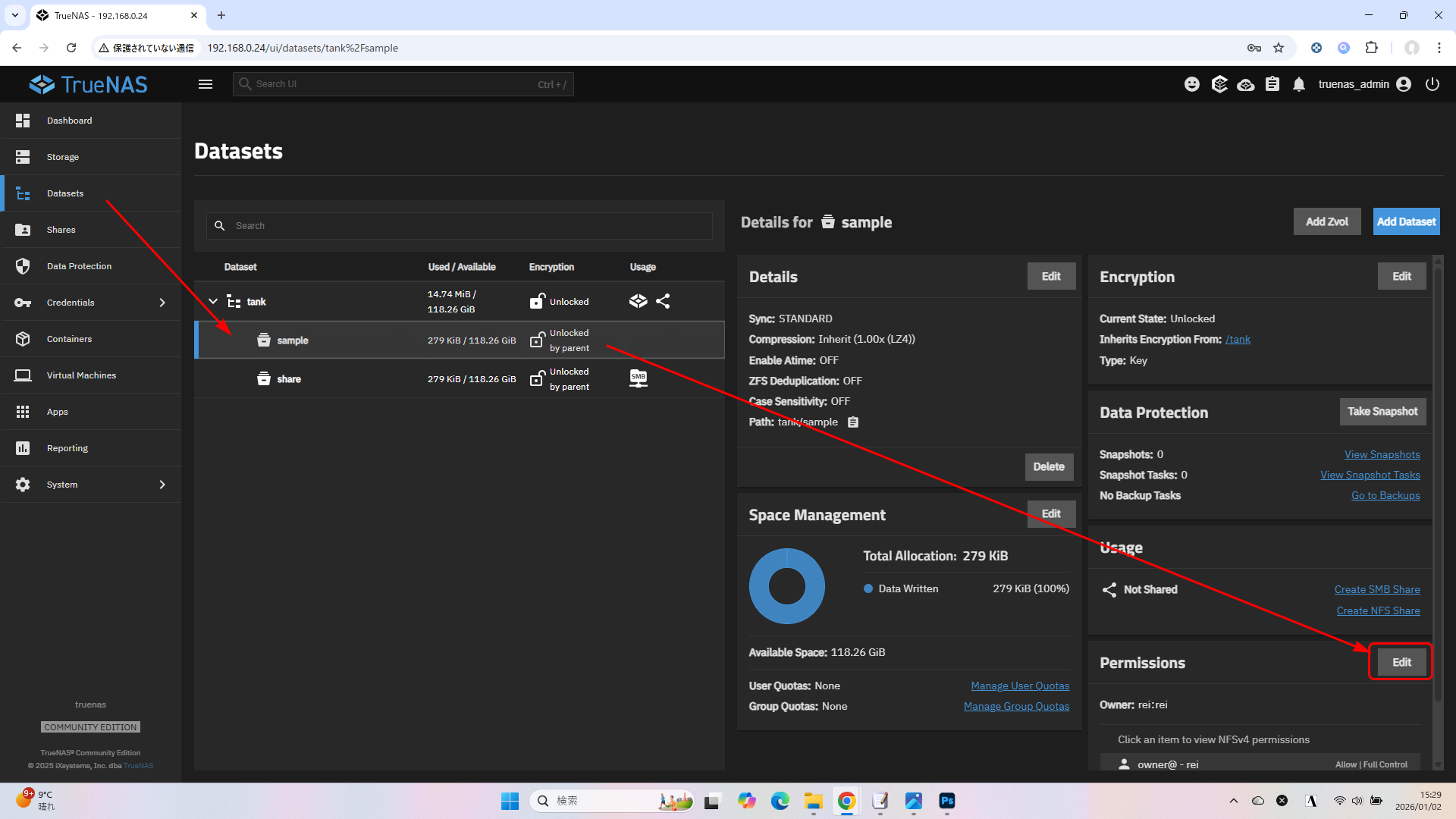This screenshot has width=1456, height=819.
Task: Click the share icon on tank row
Action: coord(663,302)
